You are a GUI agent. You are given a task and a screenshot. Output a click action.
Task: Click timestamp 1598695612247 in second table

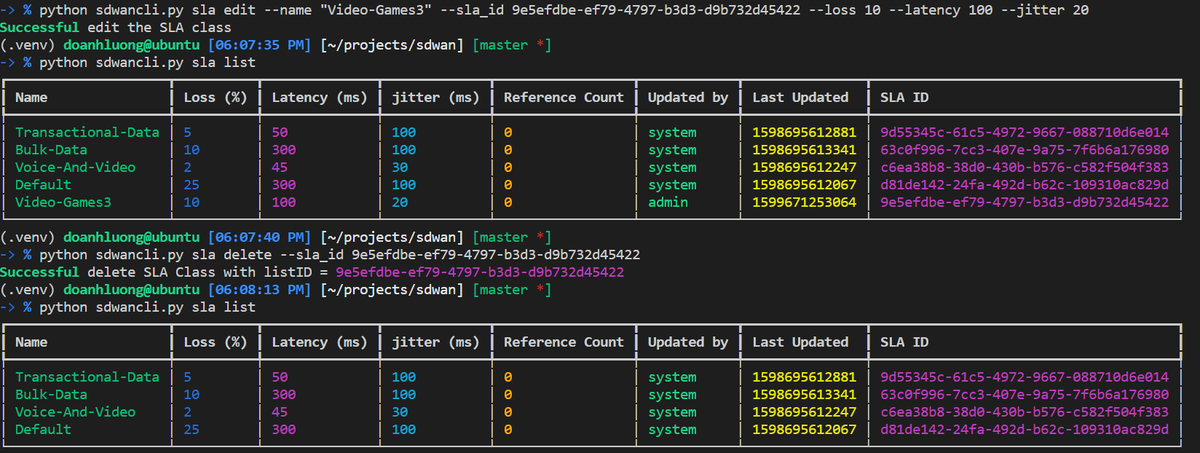coord(804,412)
